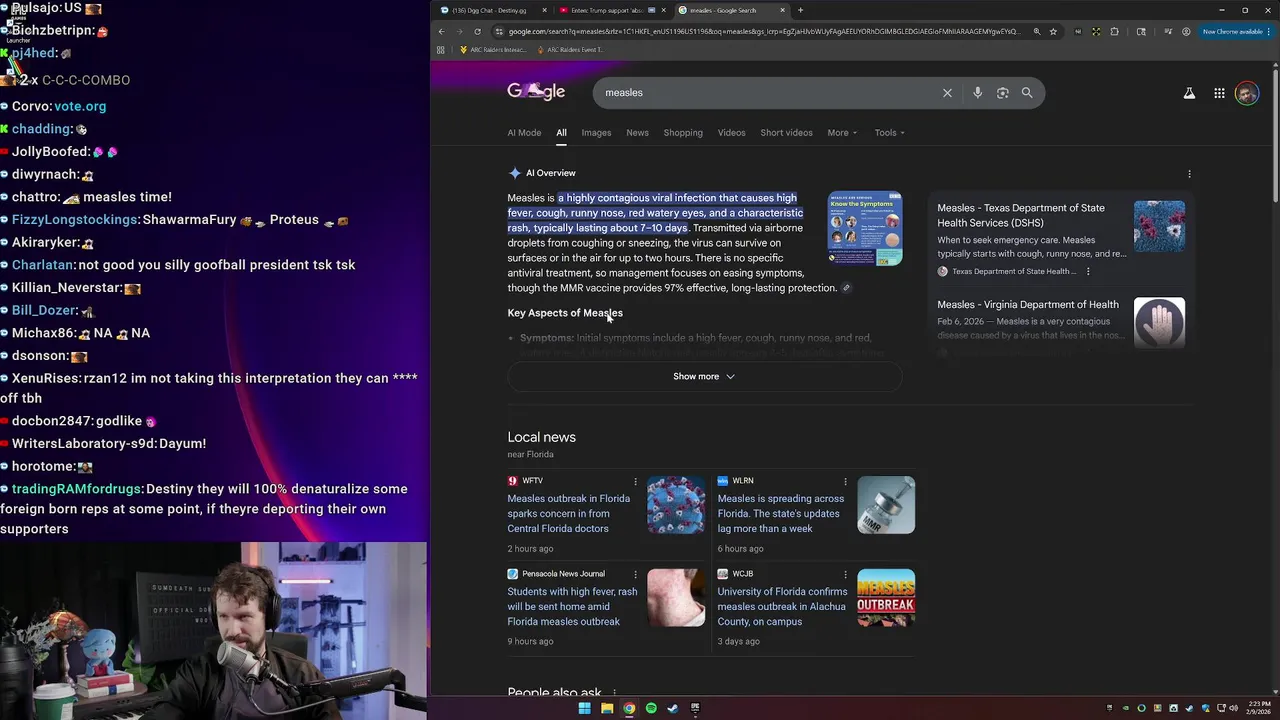Open Windows Start menu
The height and width of the screenshot is (720, 1280).
coord(584,708)
